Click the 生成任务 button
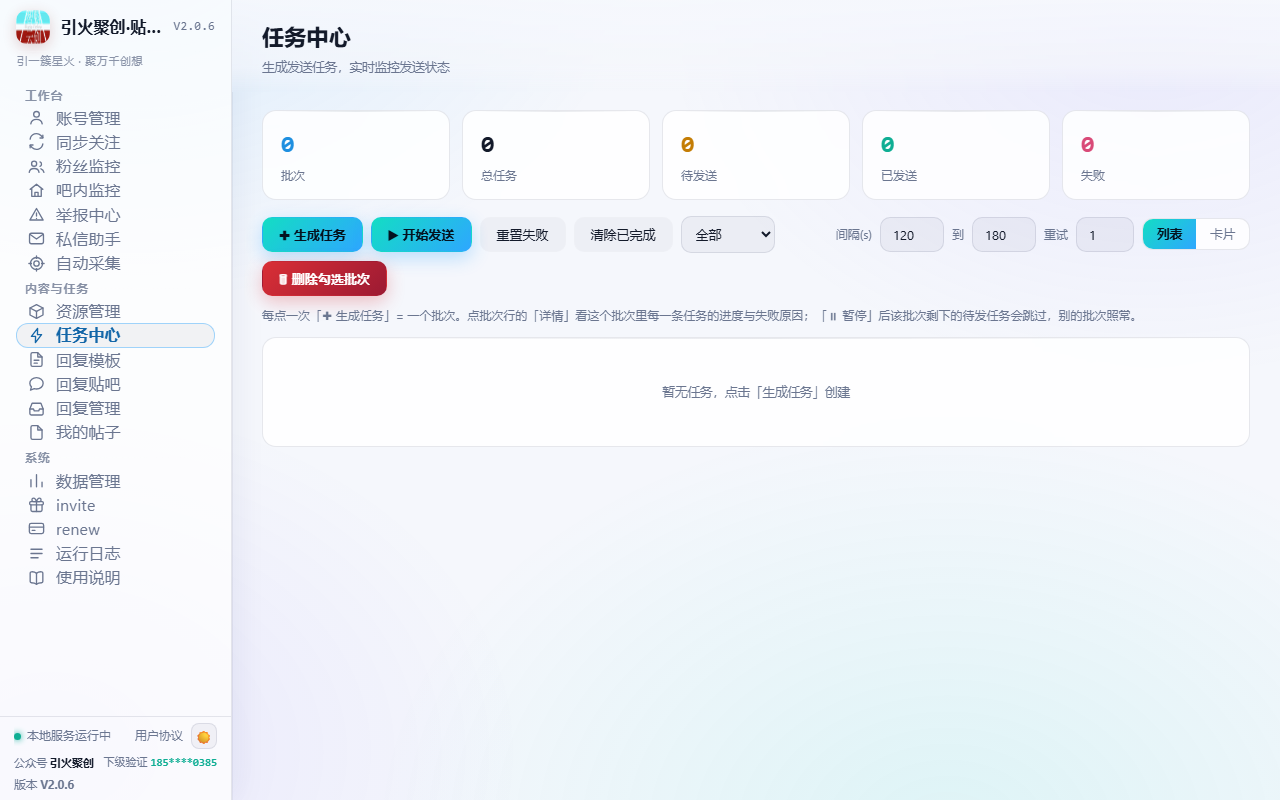 [312, 235]
